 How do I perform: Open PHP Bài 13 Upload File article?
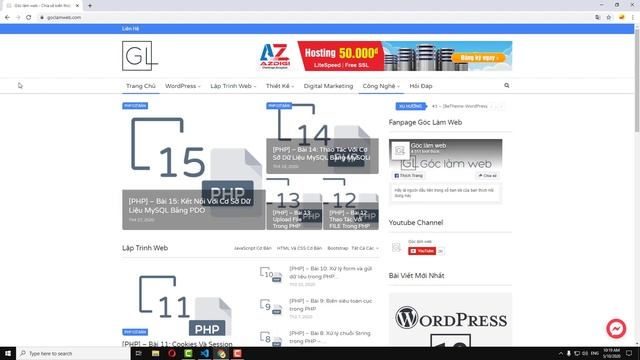point(292,219)
